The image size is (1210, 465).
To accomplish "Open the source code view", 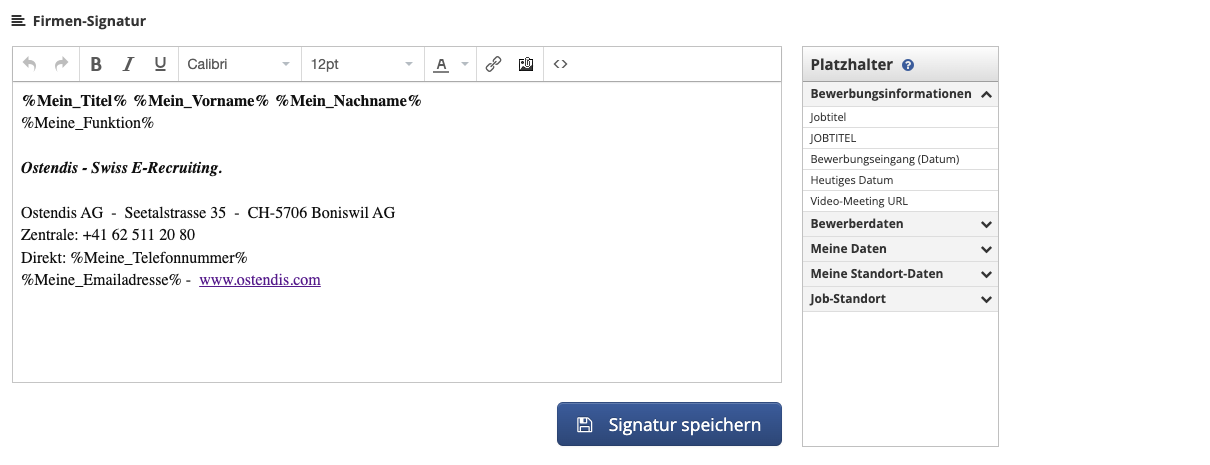I will (560, 64).
